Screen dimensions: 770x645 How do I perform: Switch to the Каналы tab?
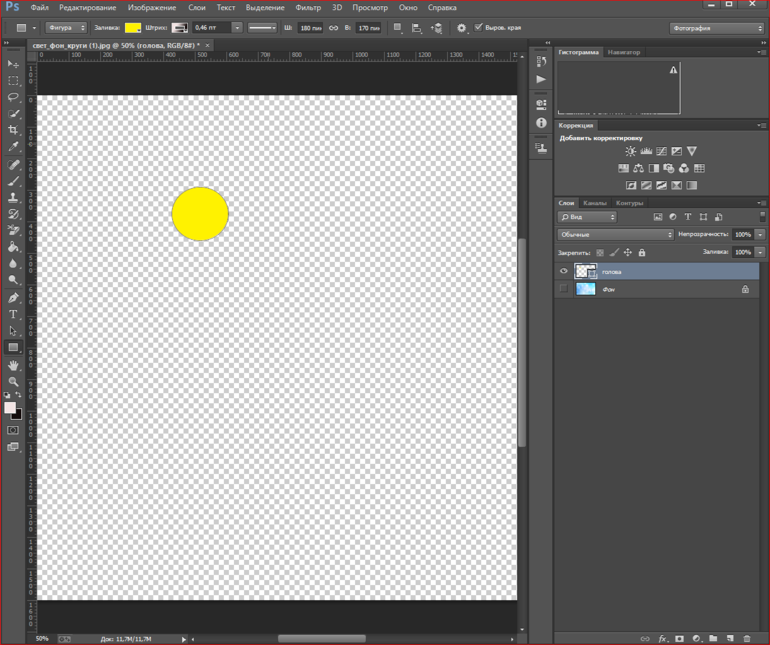594,203
